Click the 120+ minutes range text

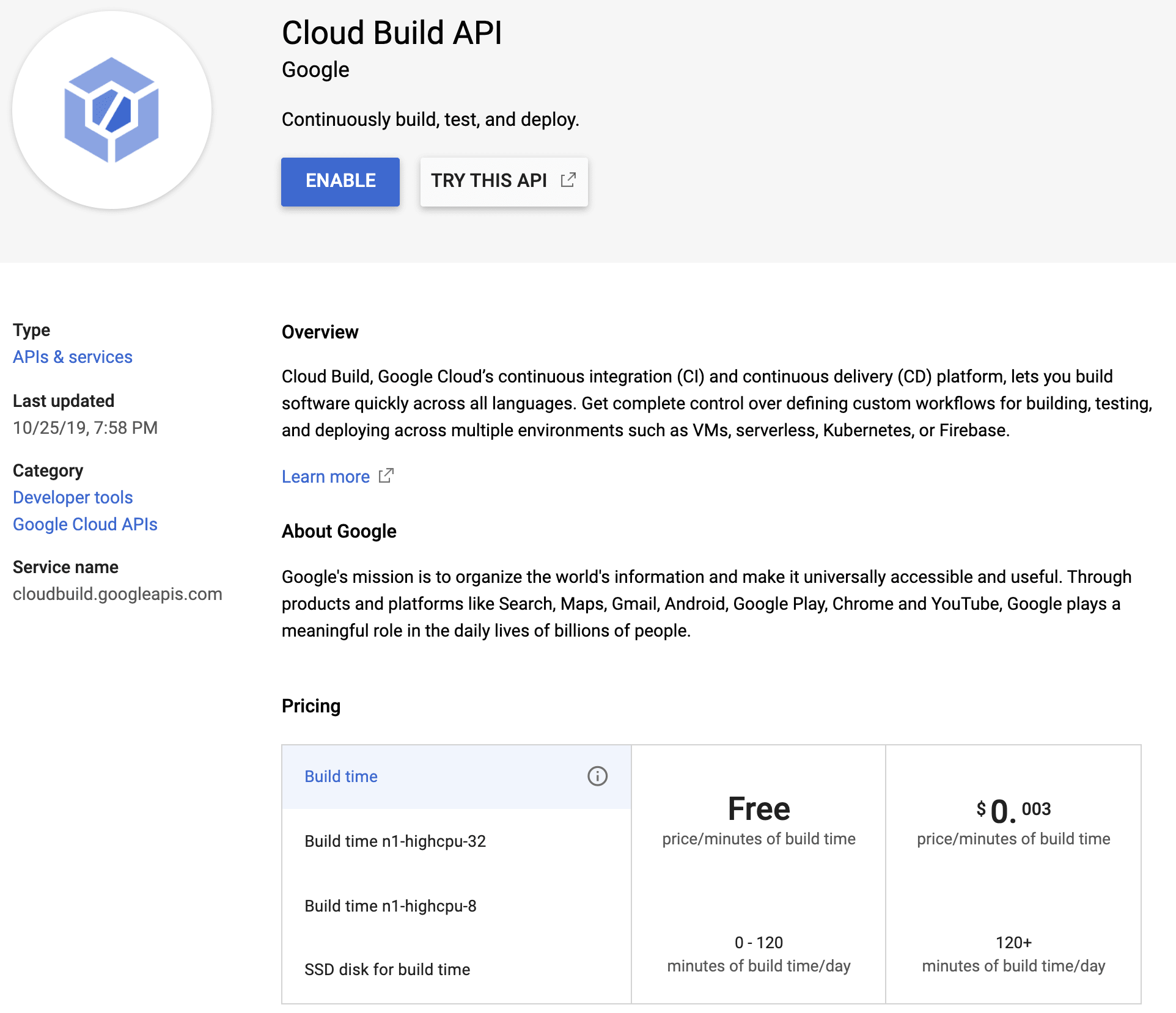point(1013,943)
